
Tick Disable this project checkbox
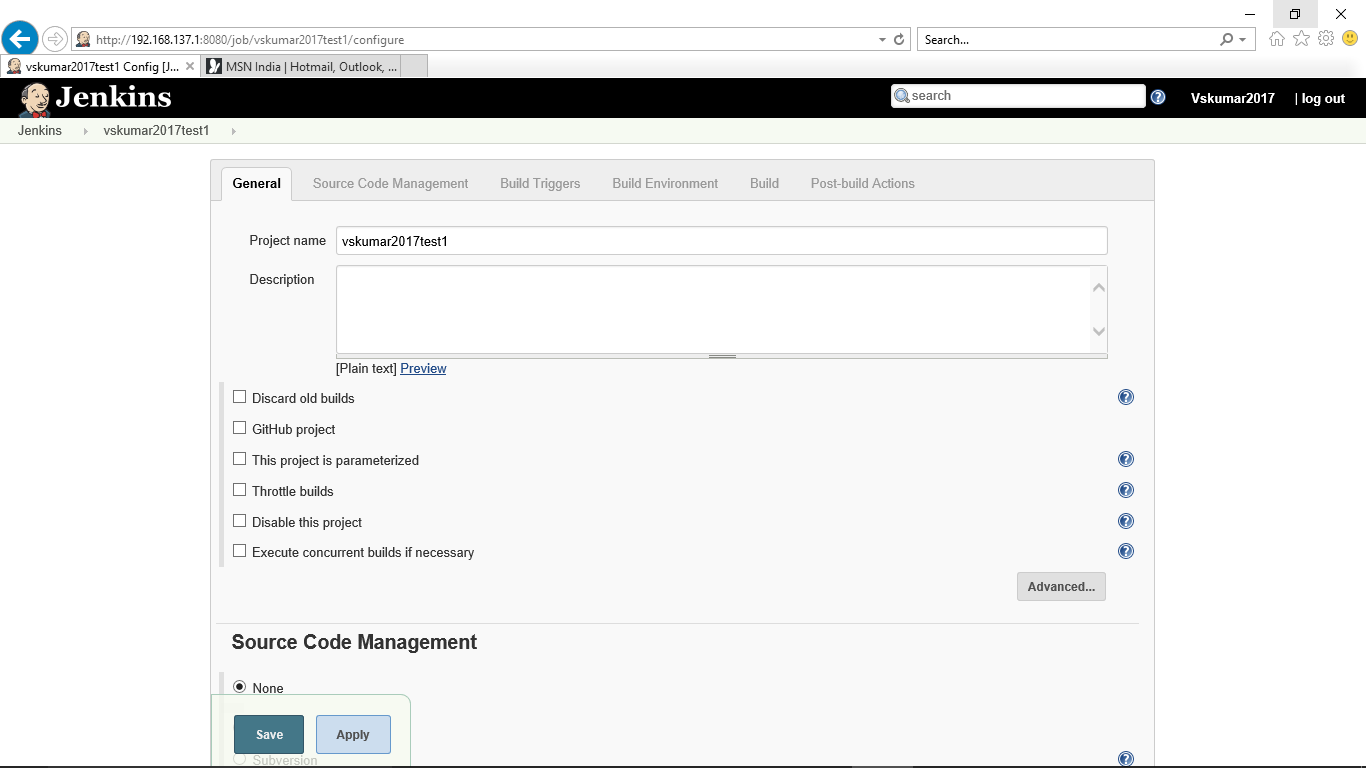(239, 521)
